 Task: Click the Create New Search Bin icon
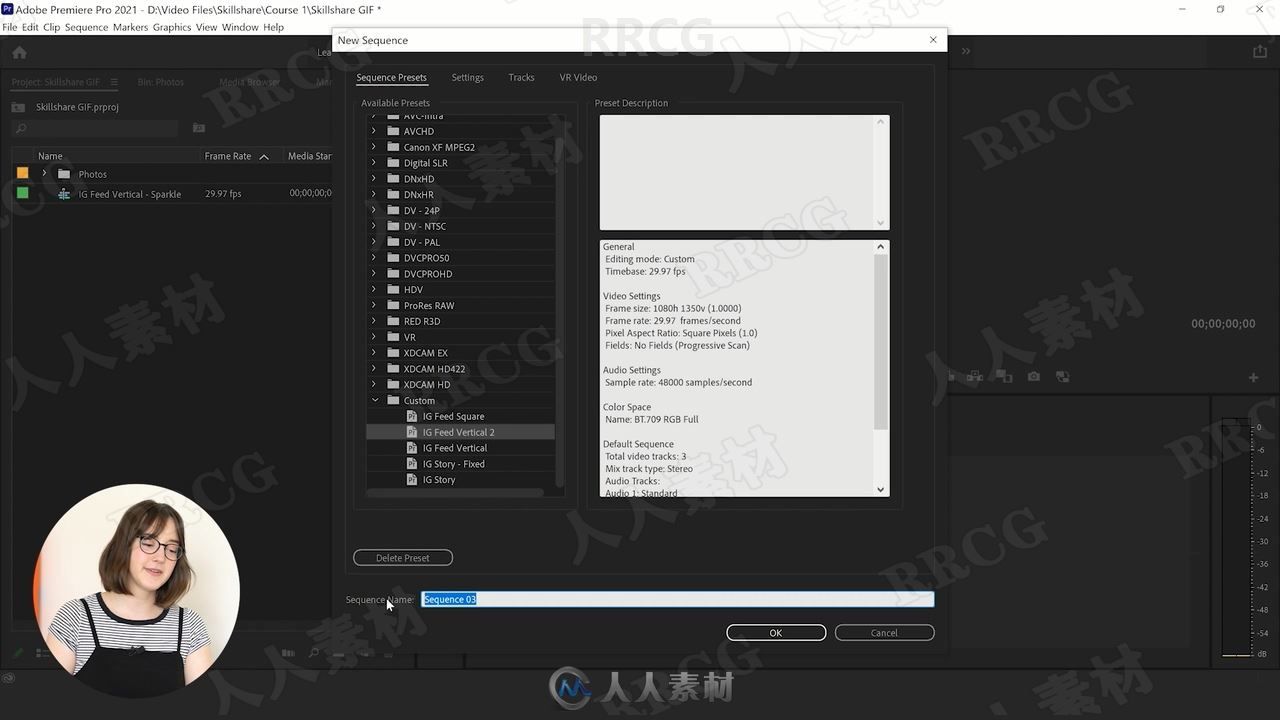pos(199,128)
